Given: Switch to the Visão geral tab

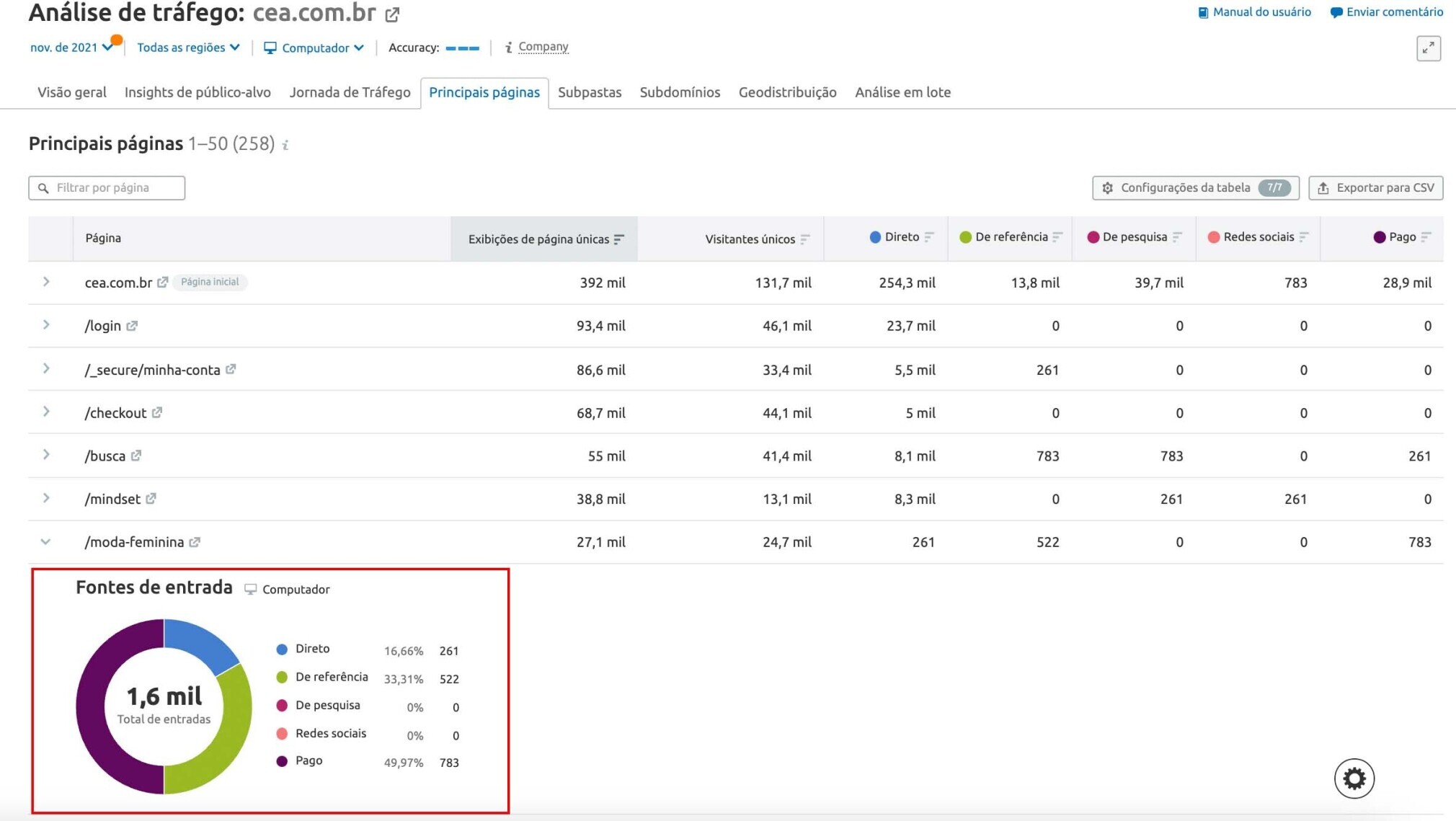Looking at the screenshot, I should (72, 92).
